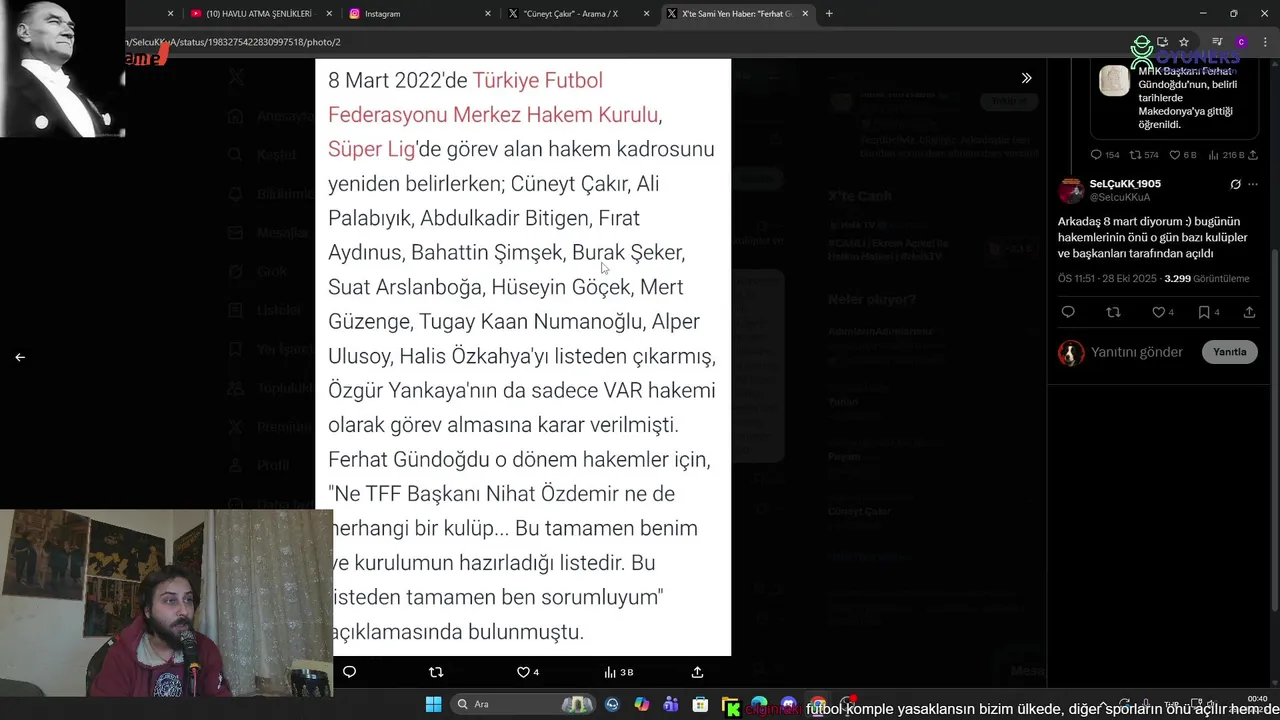Open a new browser tab
The image size is (1280, 720).
click(829, 14)
